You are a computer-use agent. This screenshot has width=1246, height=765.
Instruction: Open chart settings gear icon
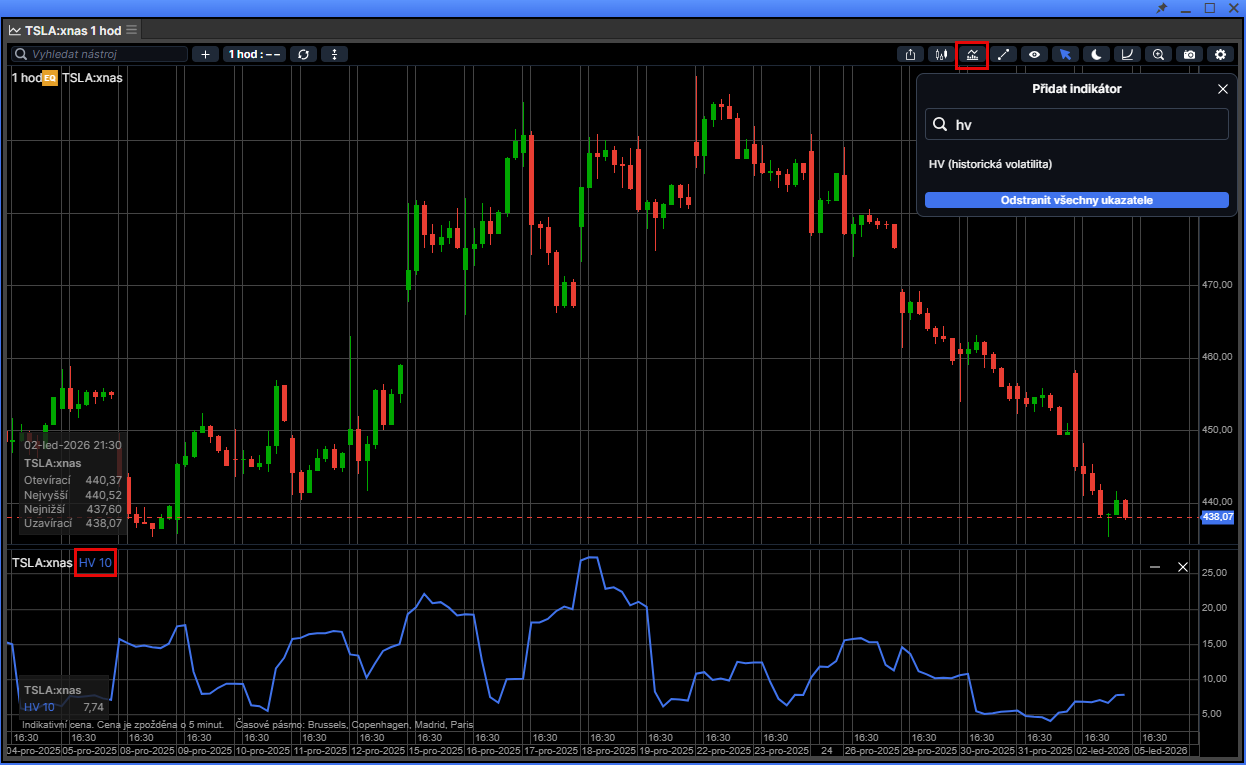pos(1220,54)
